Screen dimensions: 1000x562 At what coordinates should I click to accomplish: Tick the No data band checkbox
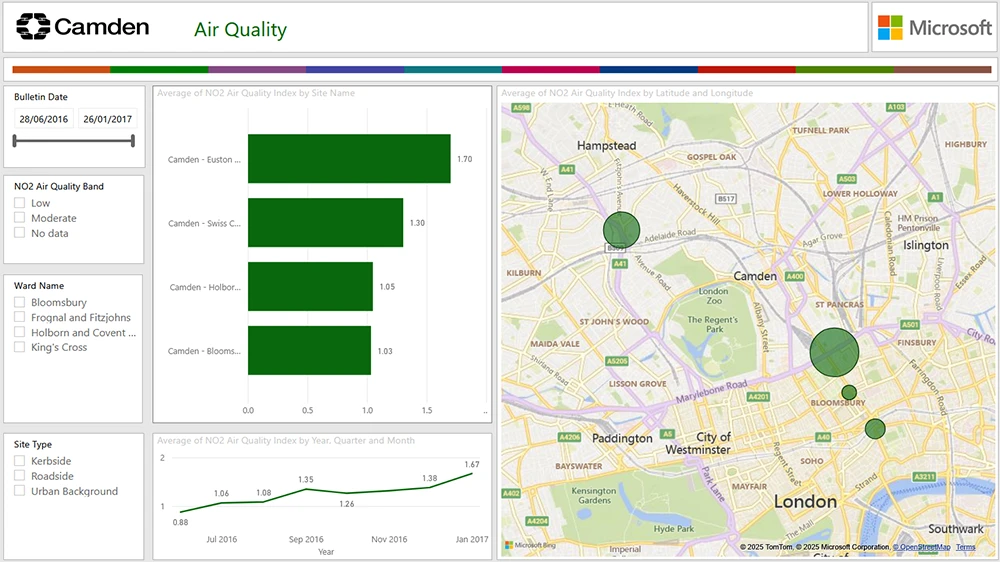click(20, 233)
